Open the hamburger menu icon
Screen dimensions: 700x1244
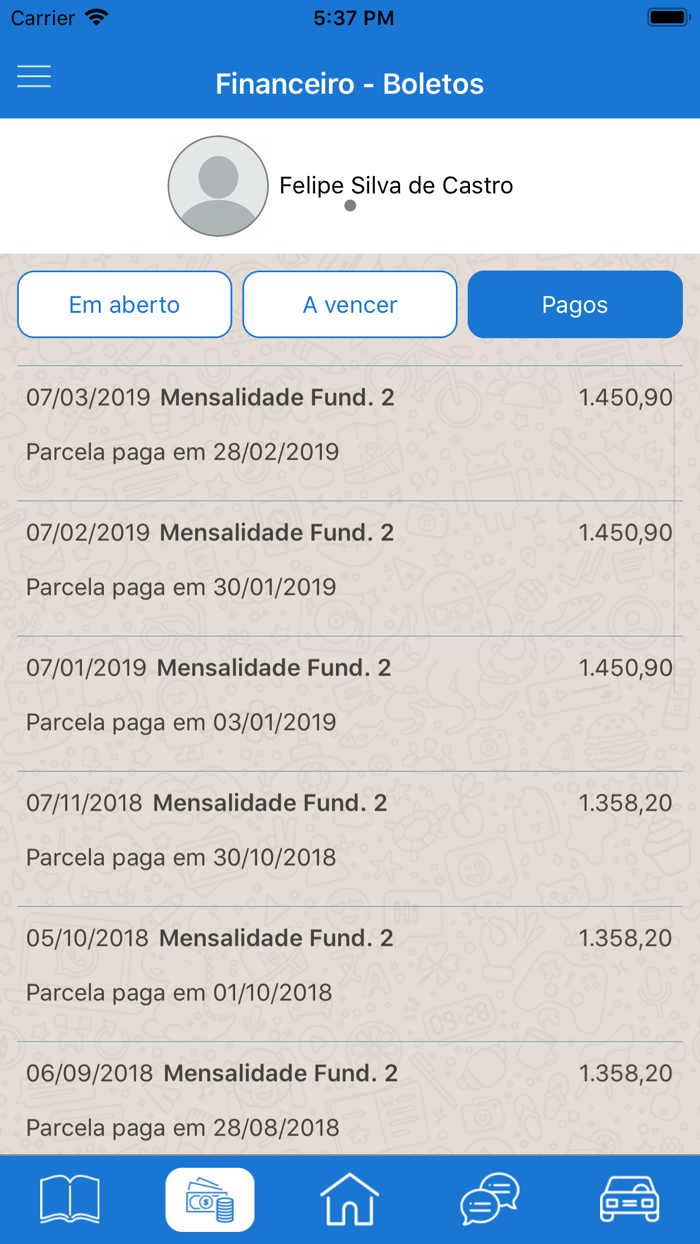point(34,75)
